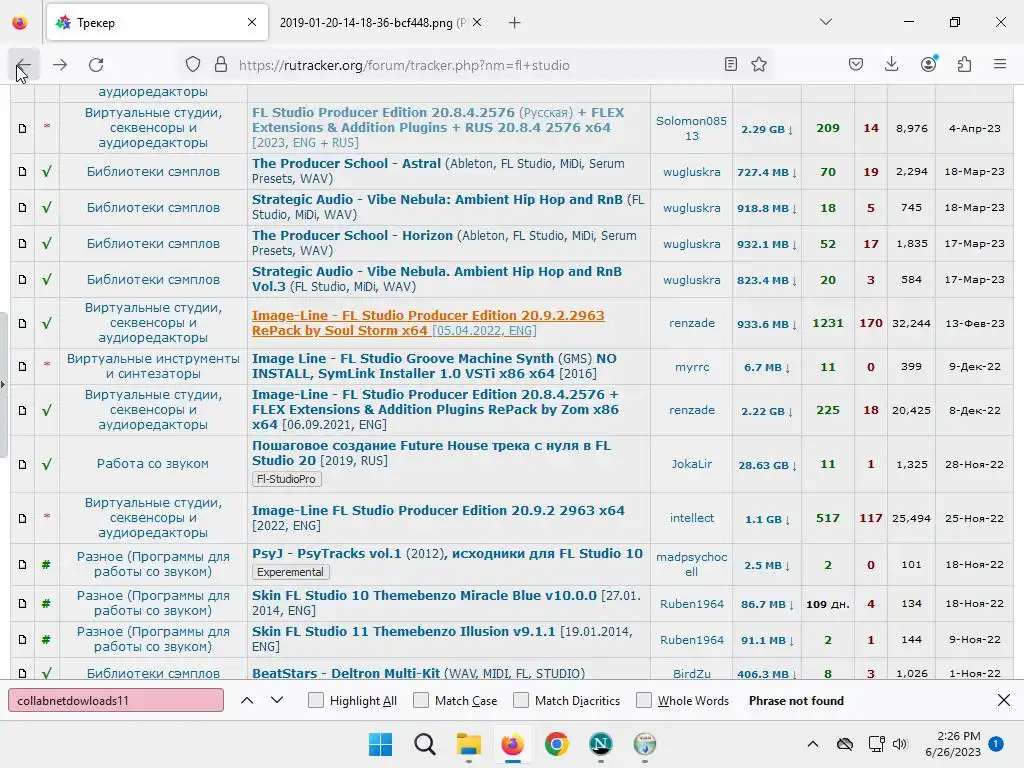Click the forward navigation arrow
Viewport: 1024px width, 768px height.
60,65
